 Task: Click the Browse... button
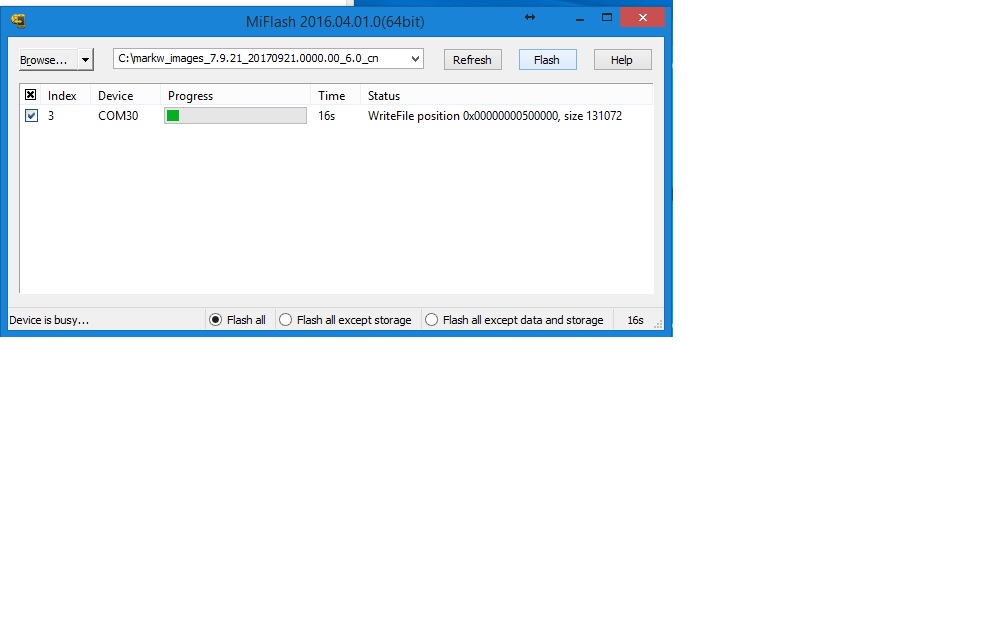(48, 60)
